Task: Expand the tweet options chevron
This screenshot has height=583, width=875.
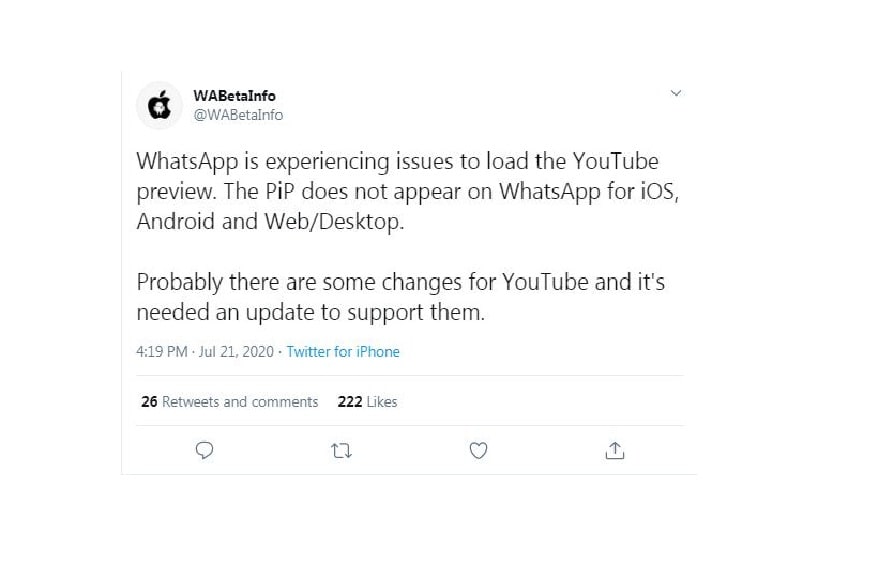Action: click(x=676, y=93)
